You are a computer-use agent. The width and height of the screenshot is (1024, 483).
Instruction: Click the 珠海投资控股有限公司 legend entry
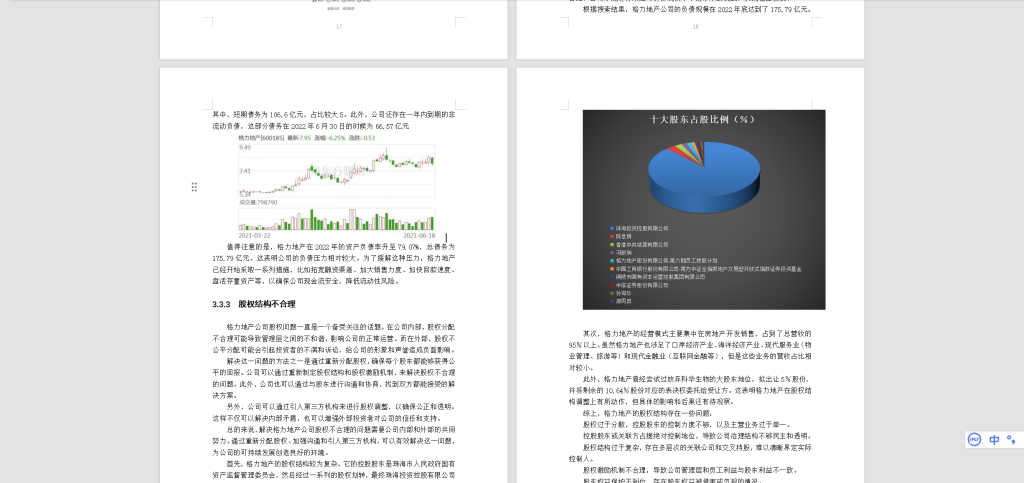(x=639, y=228)
